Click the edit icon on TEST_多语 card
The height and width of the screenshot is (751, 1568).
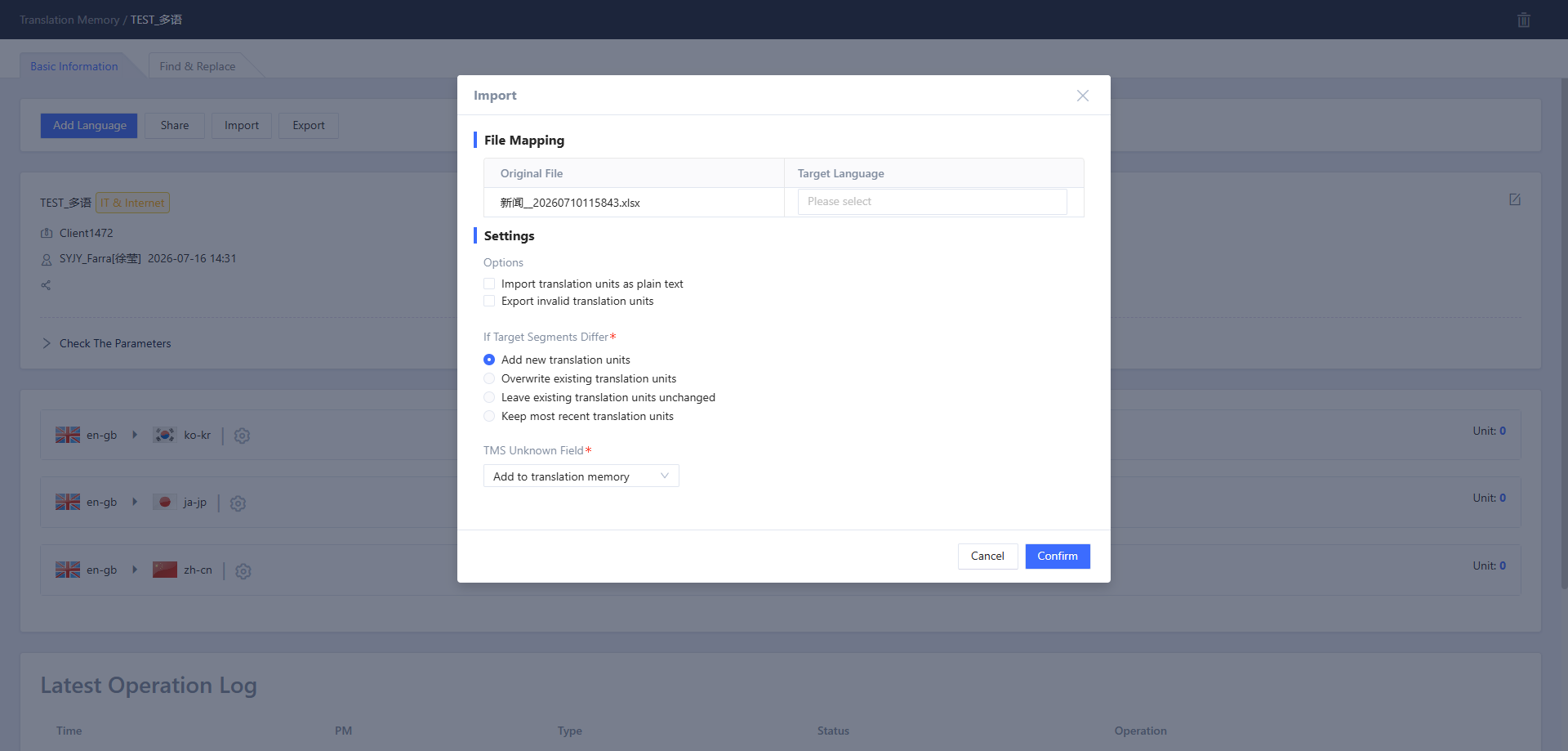[x=1515, y=199]
